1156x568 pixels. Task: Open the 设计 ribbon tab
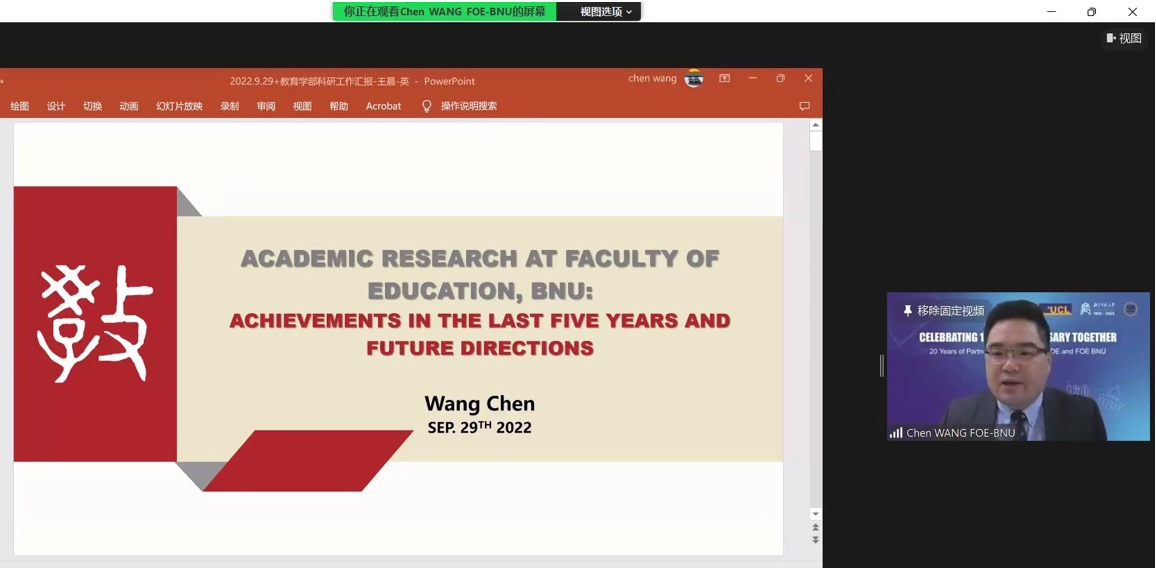tap(56, 106)
